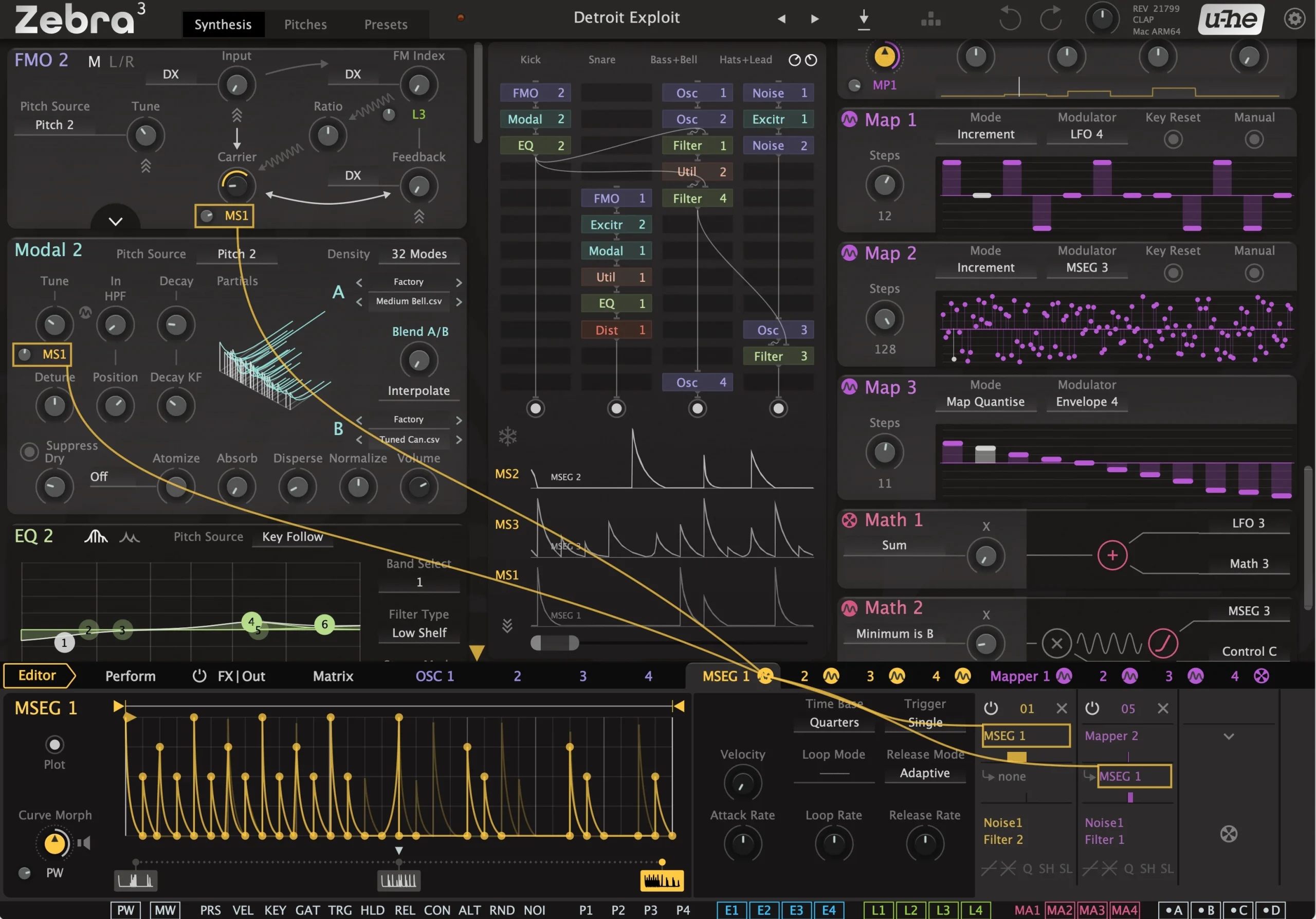Click the Math 2 modulator icon
1316x919 pixels.
coord(849,607)
